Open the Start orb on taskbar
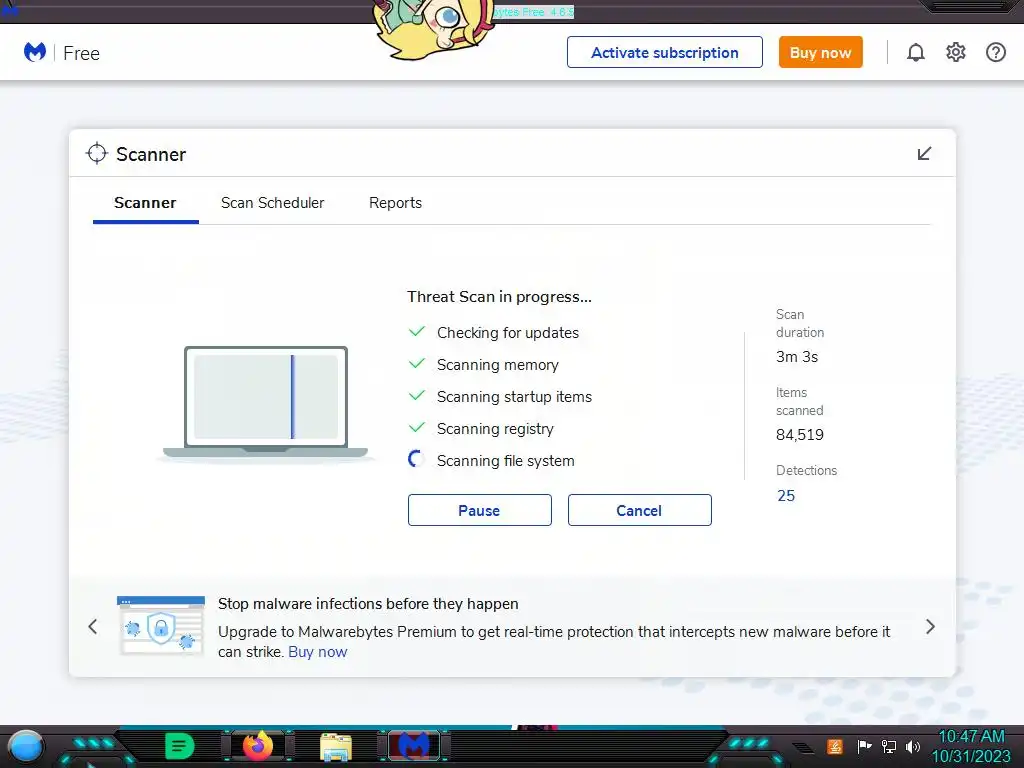This screenshot has width=1024, height=768. (25, 746)
